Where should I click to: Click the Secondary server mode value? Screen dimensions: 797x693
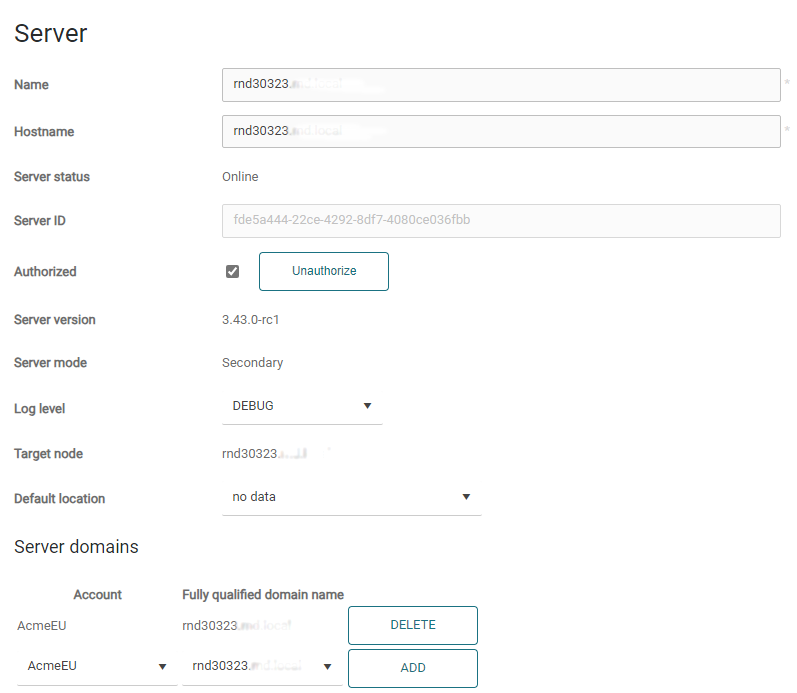click(252, 363)
